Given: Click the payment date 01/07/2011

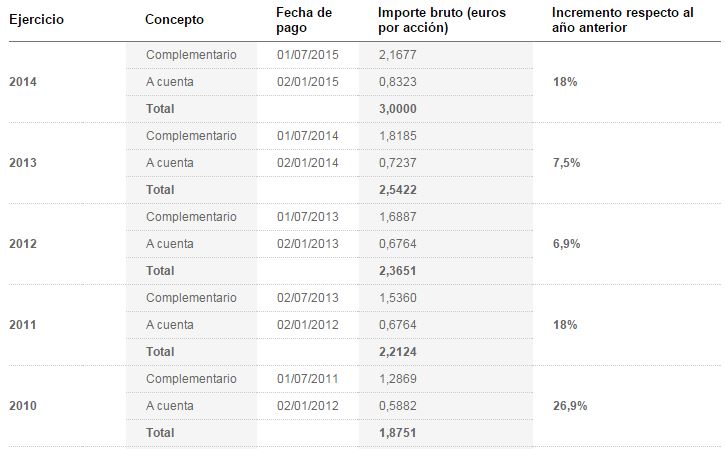Looking at the screenshot, I should (308, 379).
